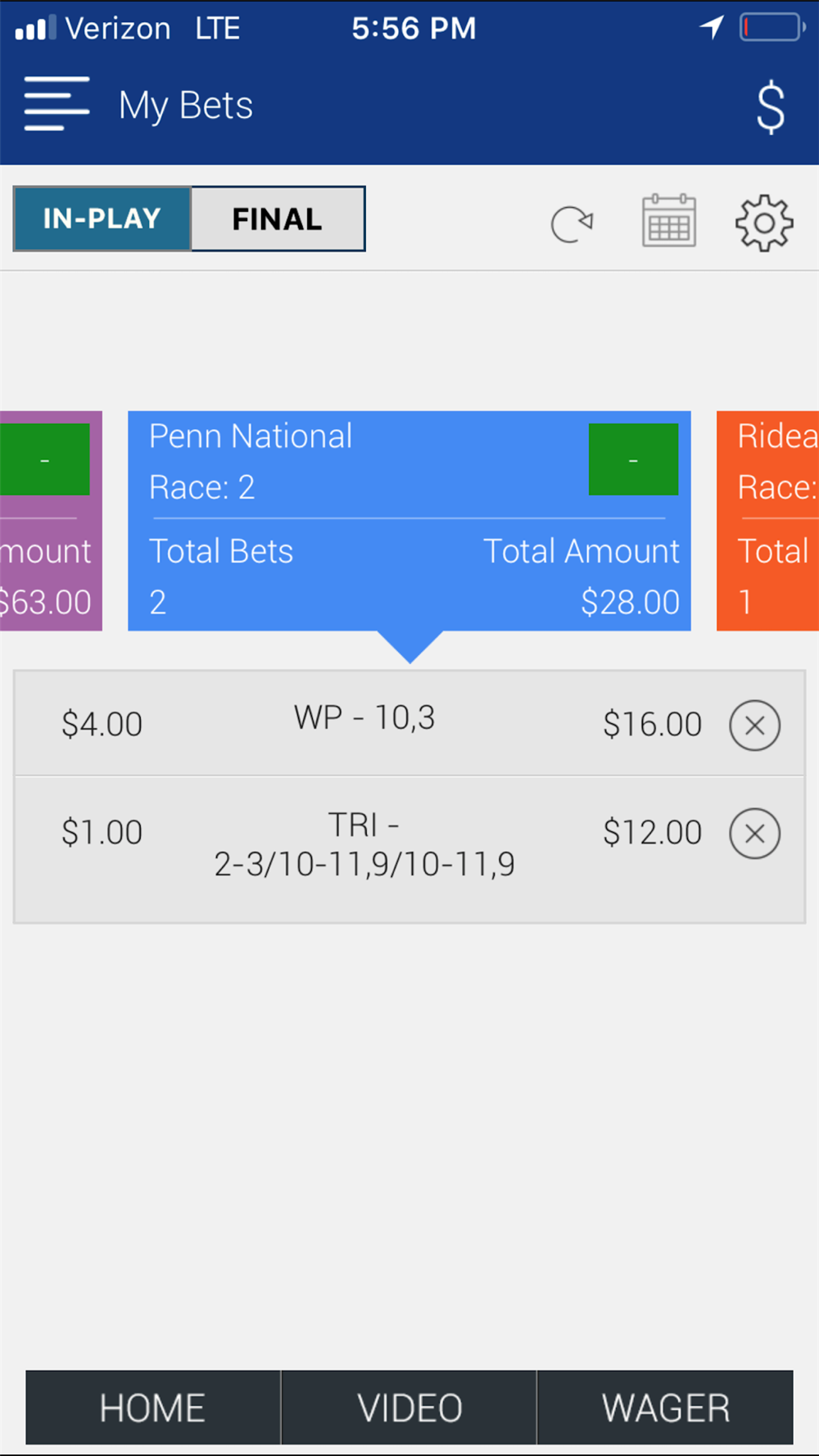Switch to IN-PLAY bets
Screen dimensions: 819x1456
click(x=102, y=219)
